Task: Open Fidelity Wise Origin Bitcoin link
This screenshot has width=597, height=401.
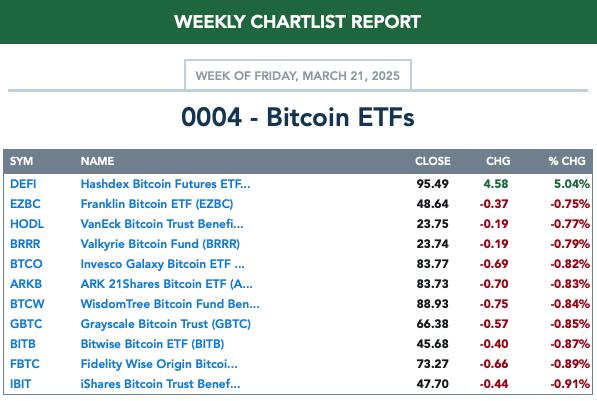Action: click(x=159, y=364)
